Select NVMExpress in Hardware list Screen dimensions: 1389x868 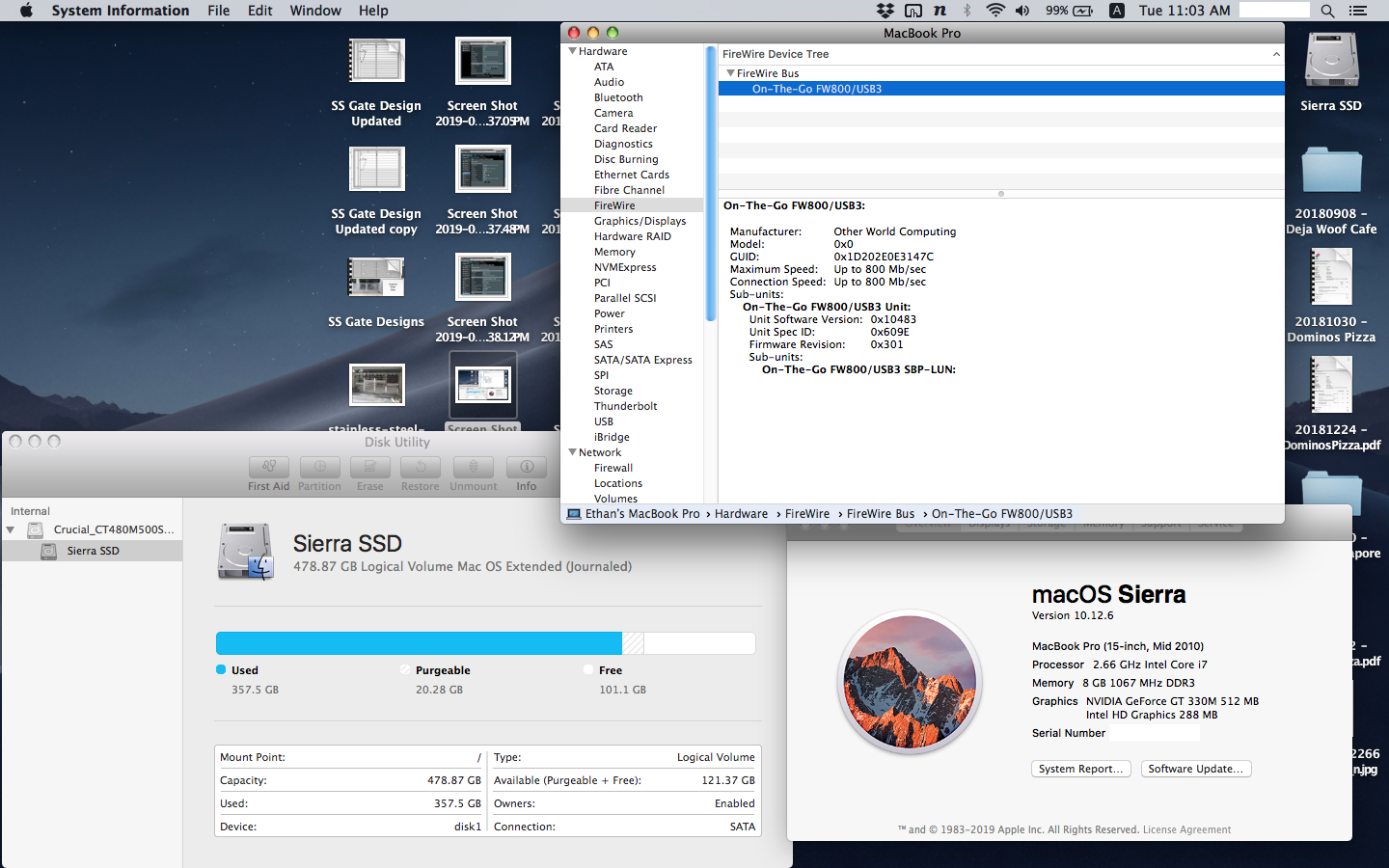[x=625, y=267]
